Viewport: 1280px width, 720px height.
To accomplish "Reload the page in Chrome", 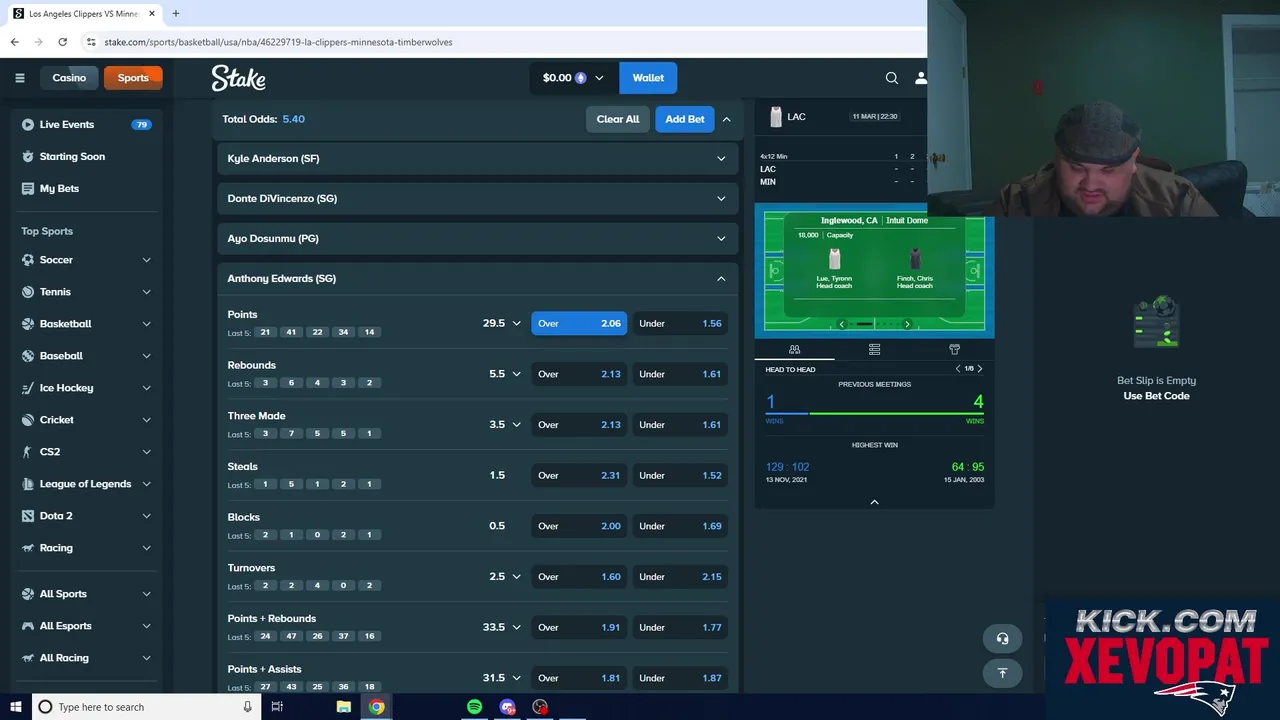I will click(62, 42).
